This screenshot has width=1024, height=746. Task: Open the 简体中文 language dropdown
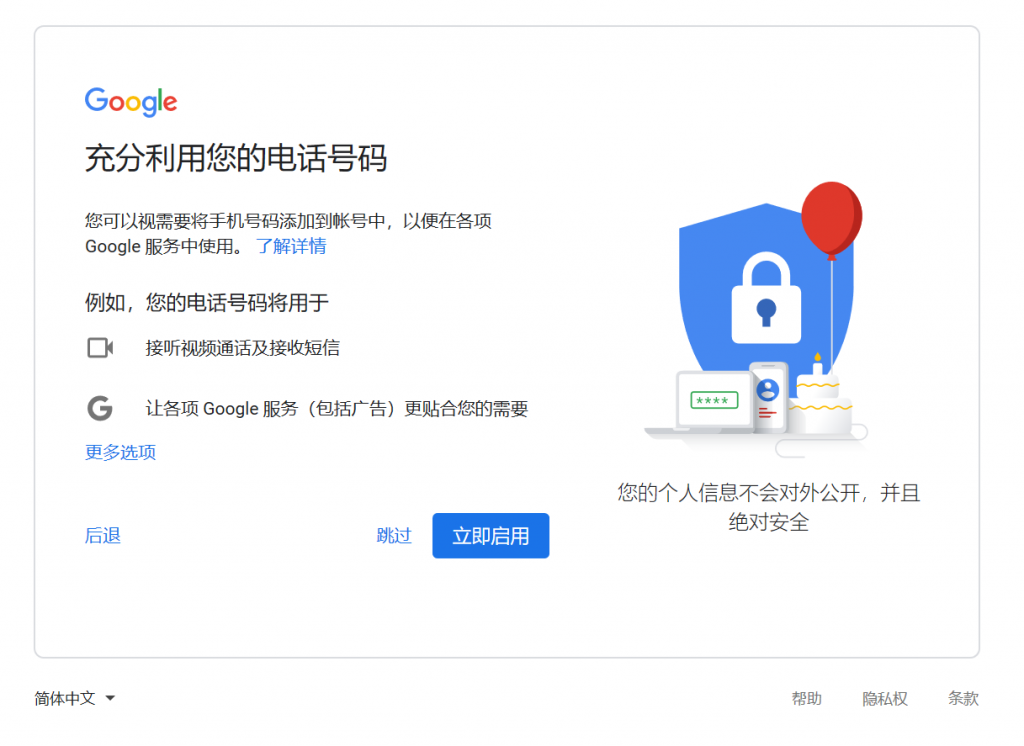[74, 698]
